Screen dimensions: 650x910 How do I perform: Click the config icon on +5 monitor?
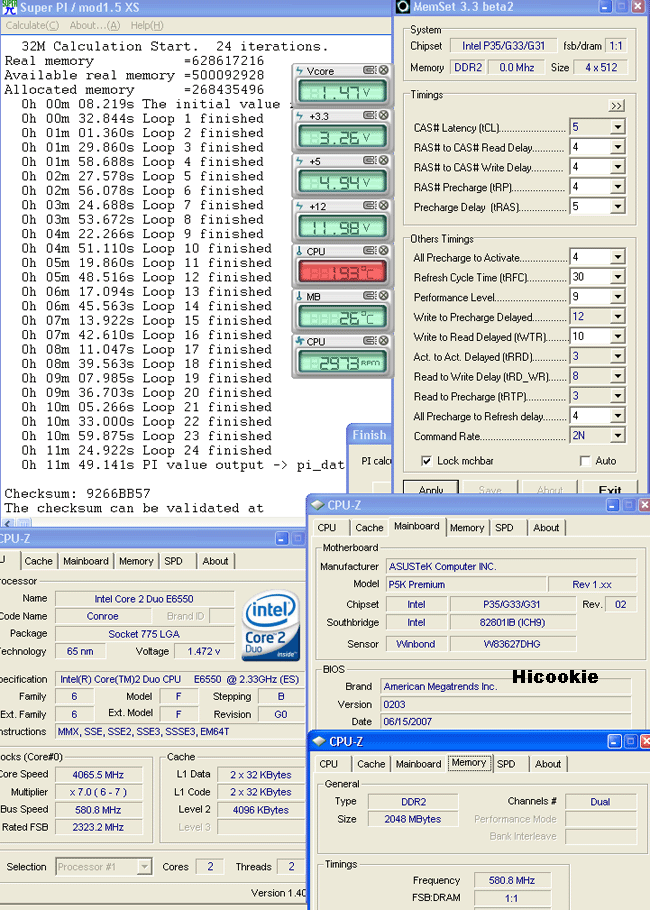tap(369, 161)
